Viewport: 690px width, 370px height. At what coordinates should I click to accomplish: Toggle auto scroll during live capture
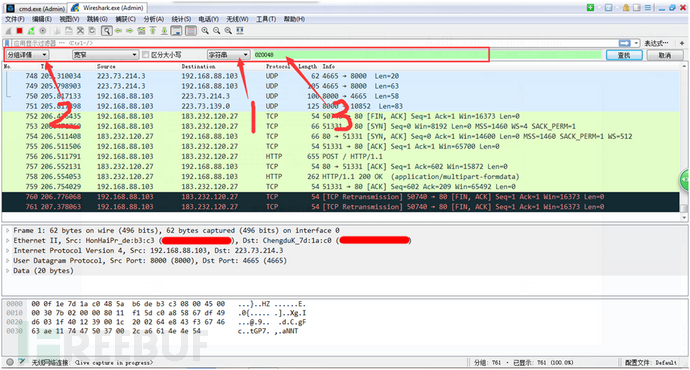coord(176,31)
